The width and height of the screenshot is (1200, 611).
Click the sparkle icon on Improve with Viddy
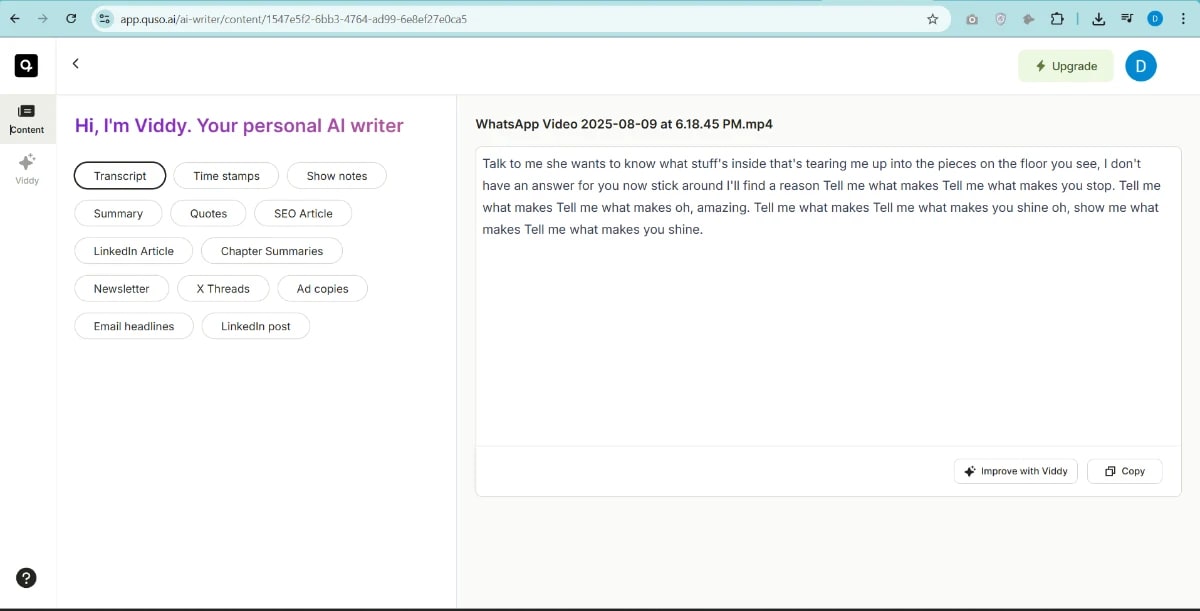point(969,471)
